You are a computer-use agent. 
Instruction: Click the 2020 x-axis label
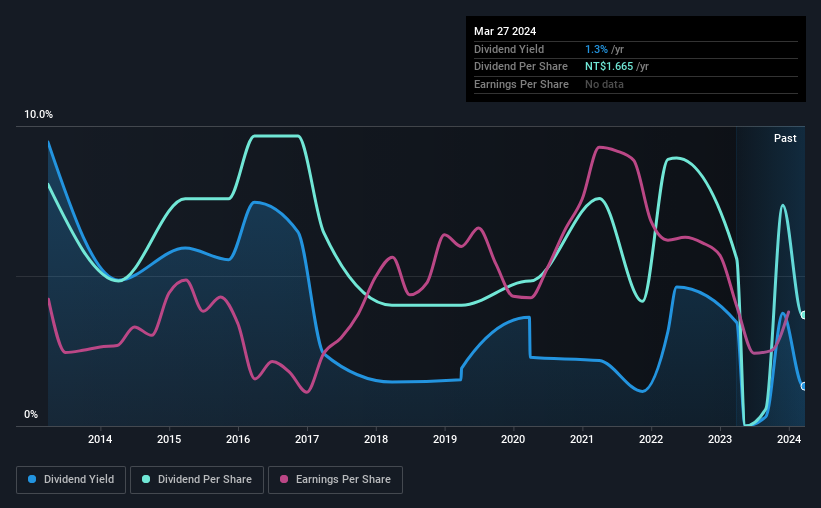point(513,439)
